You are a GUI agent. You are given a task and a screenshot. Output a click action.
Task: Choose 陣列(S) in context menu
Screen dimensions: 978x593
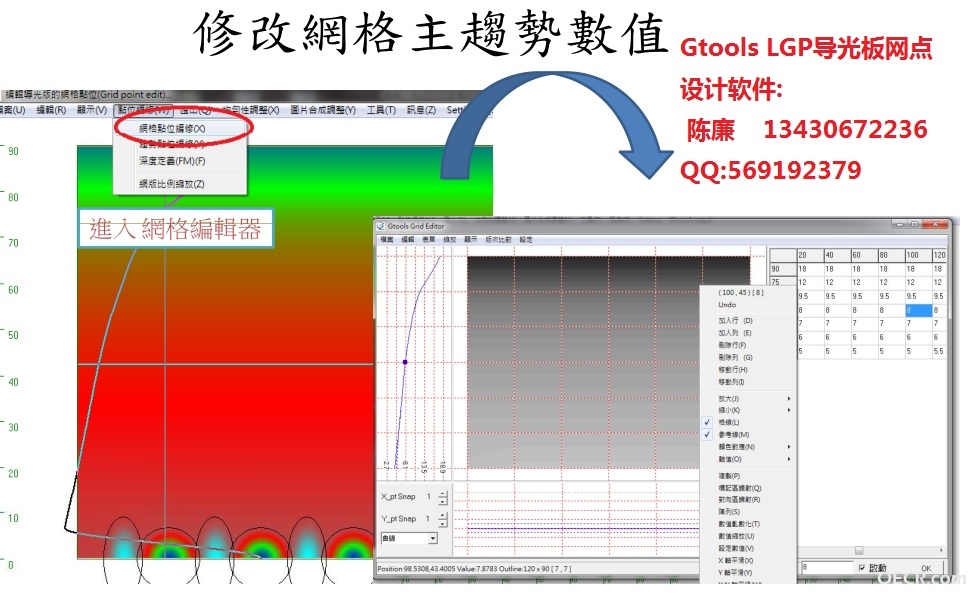pos(729,512)
